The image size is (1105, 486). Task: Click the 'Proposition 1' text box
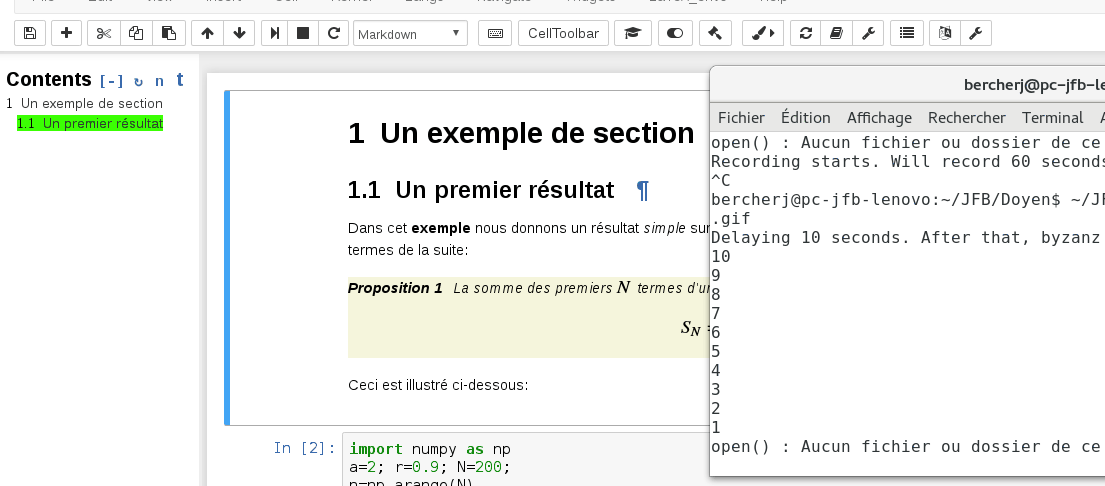point(529,317)
